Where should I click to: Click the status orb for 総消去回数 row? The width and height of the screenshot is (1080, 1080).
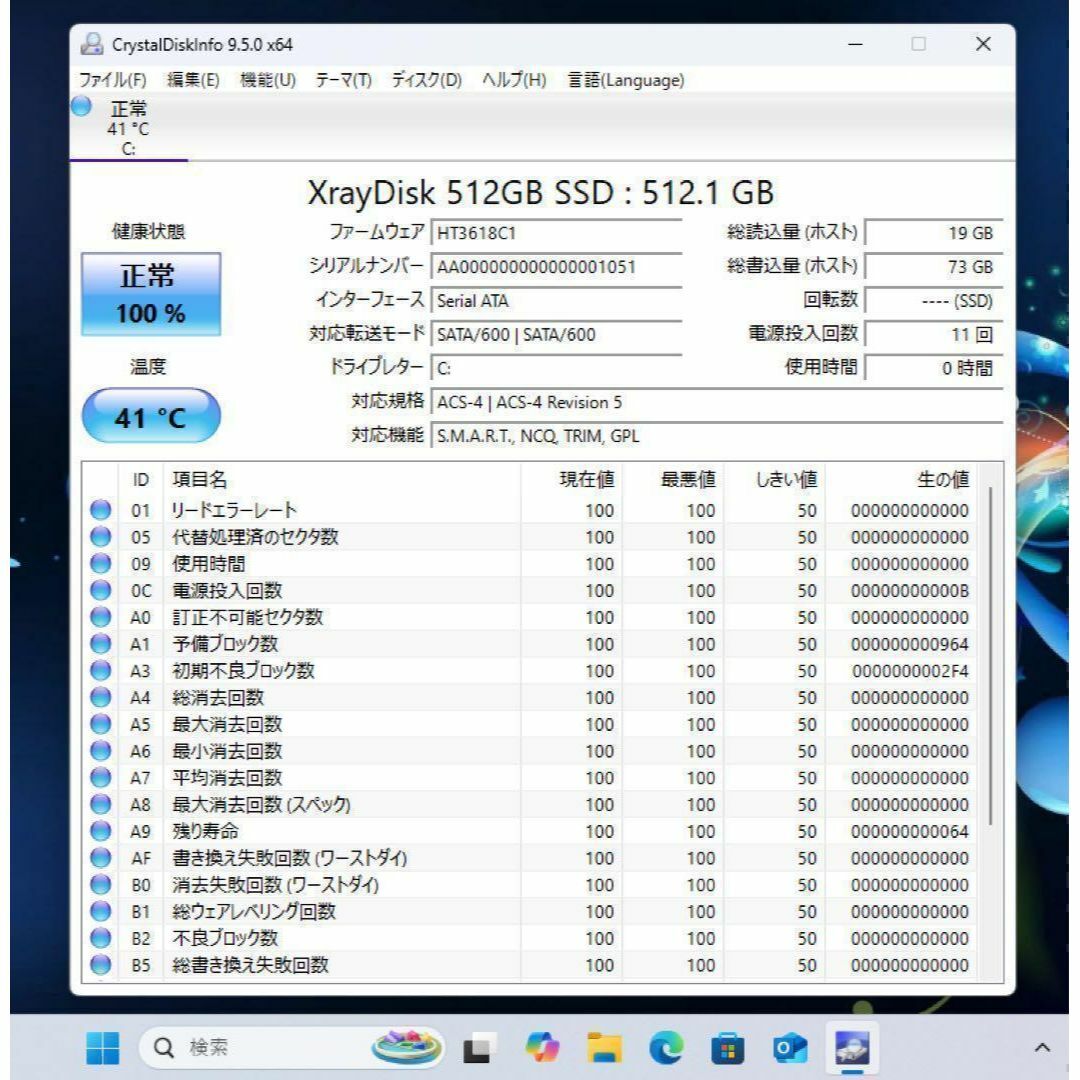tap(101, 697)
